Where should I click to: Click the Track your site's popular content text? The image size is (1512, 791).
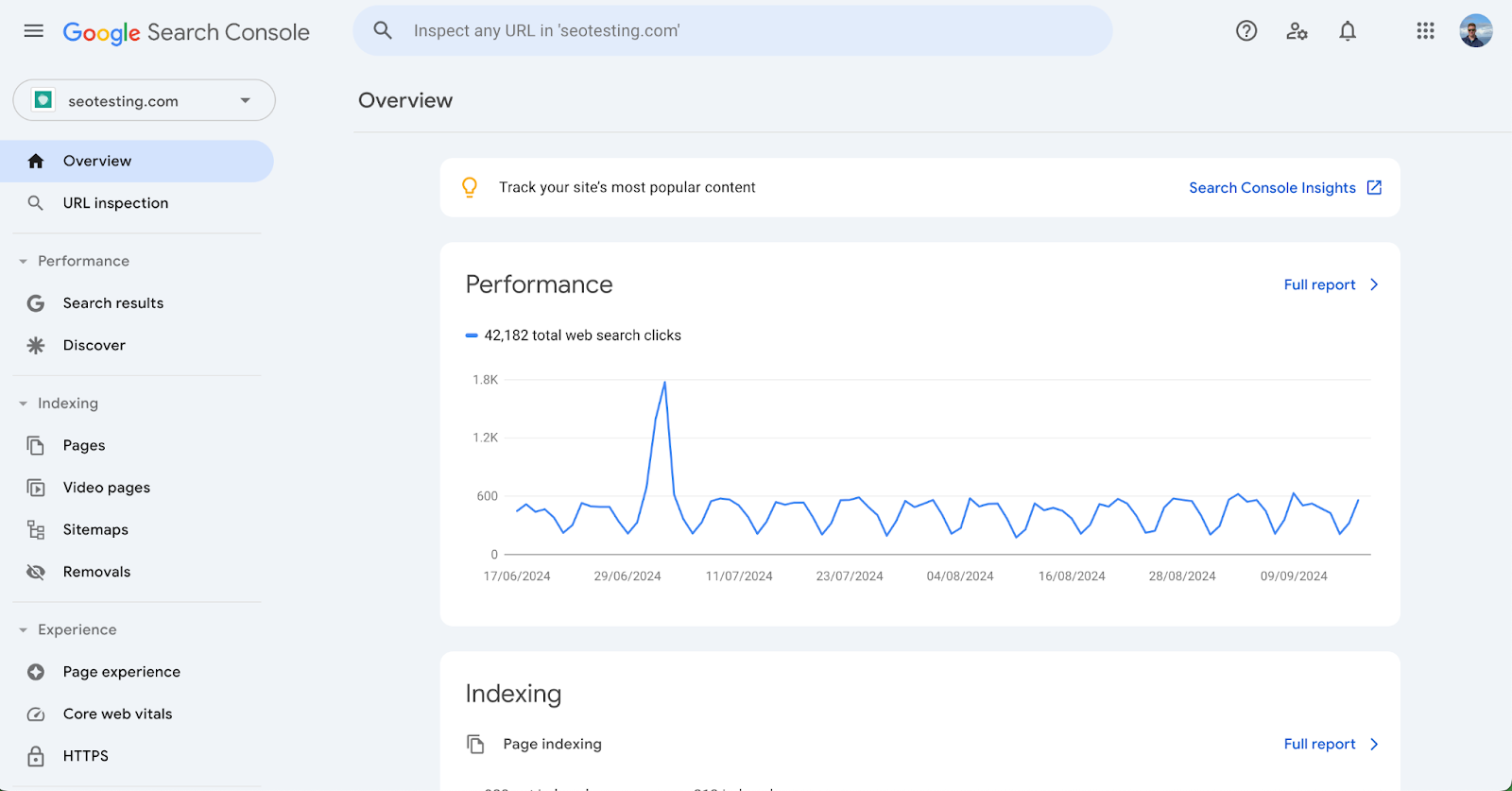point(627,187)
